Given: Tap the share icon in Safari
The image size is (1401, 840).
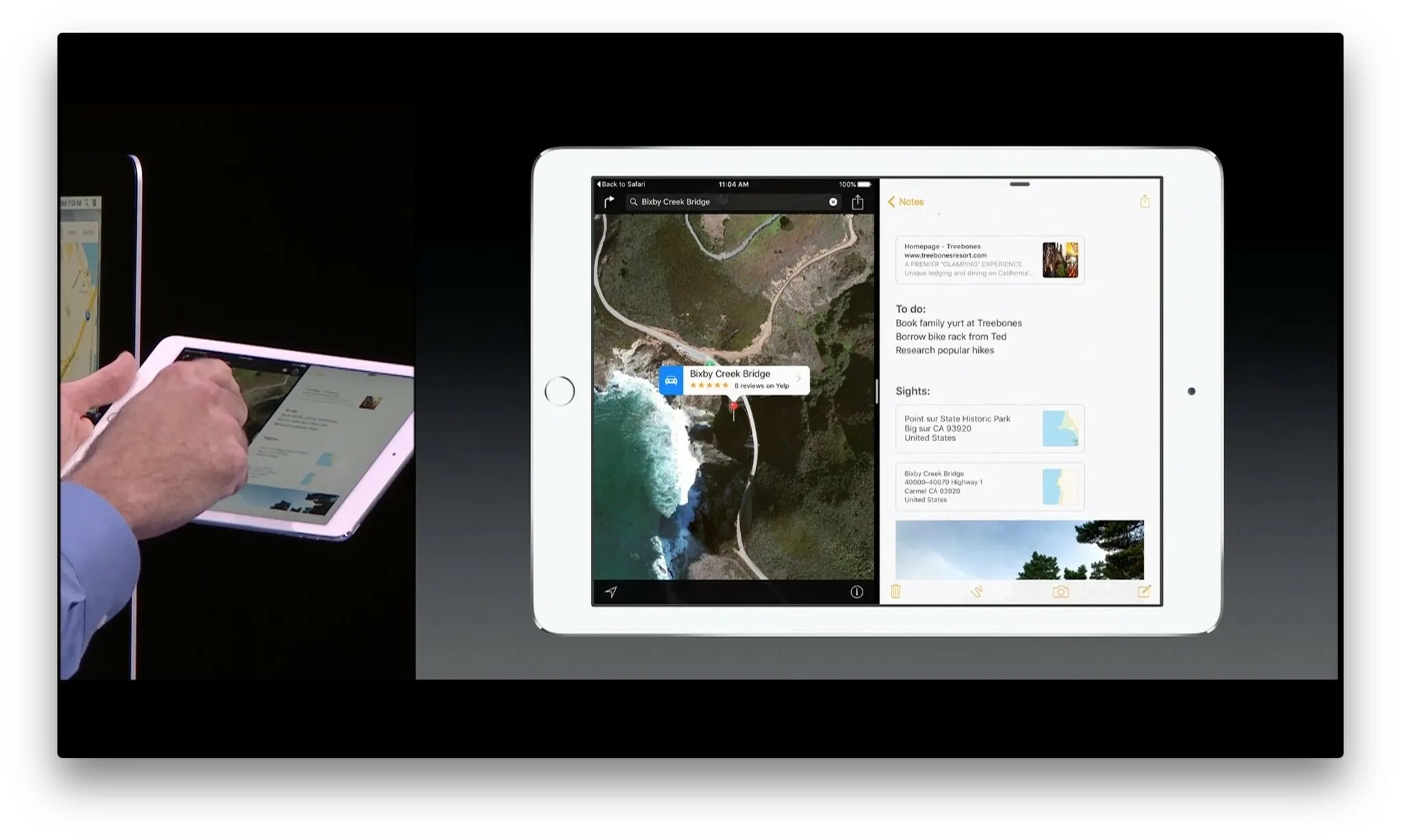Looking at the screenshot, I should (x=857, y=202).
